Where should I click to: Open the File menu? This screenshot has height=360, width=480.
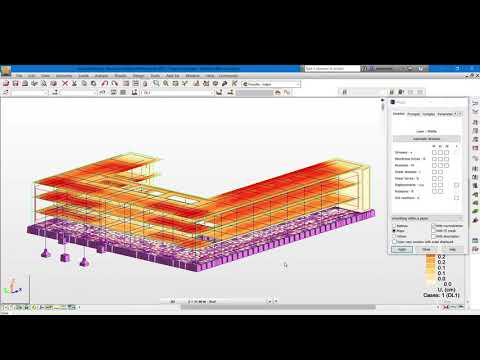point(19,76)
